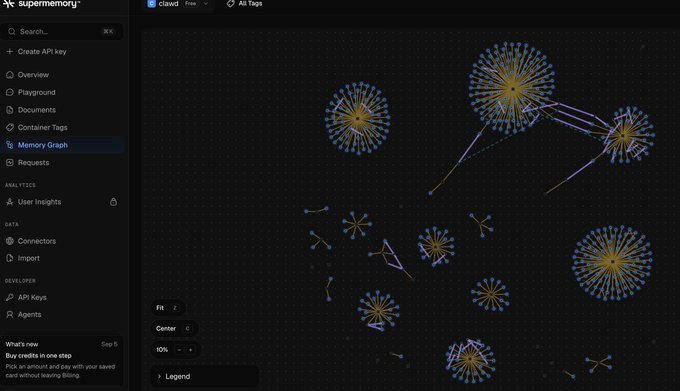The image size is (680, 391).
Task: Open the Import page
Action: (x=63, y=258)
